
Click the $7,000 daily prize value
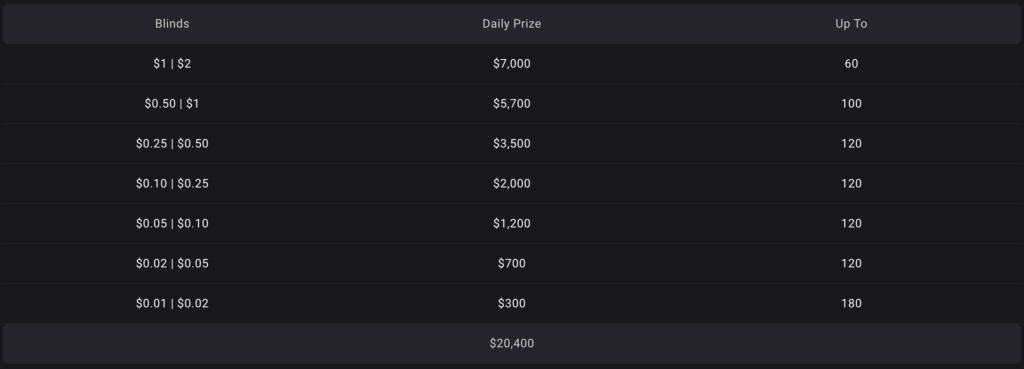[511, 64]
